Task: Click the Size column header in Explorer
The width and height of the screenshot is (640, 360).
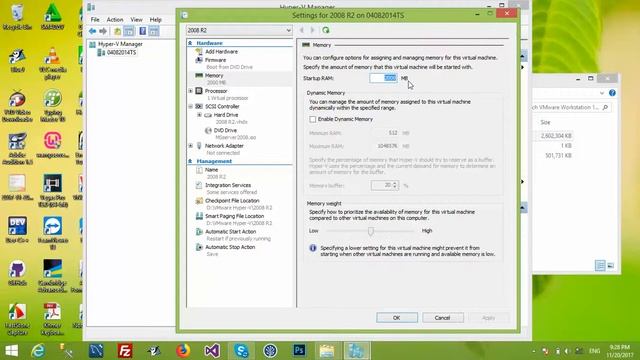Action: coord(545,122)
